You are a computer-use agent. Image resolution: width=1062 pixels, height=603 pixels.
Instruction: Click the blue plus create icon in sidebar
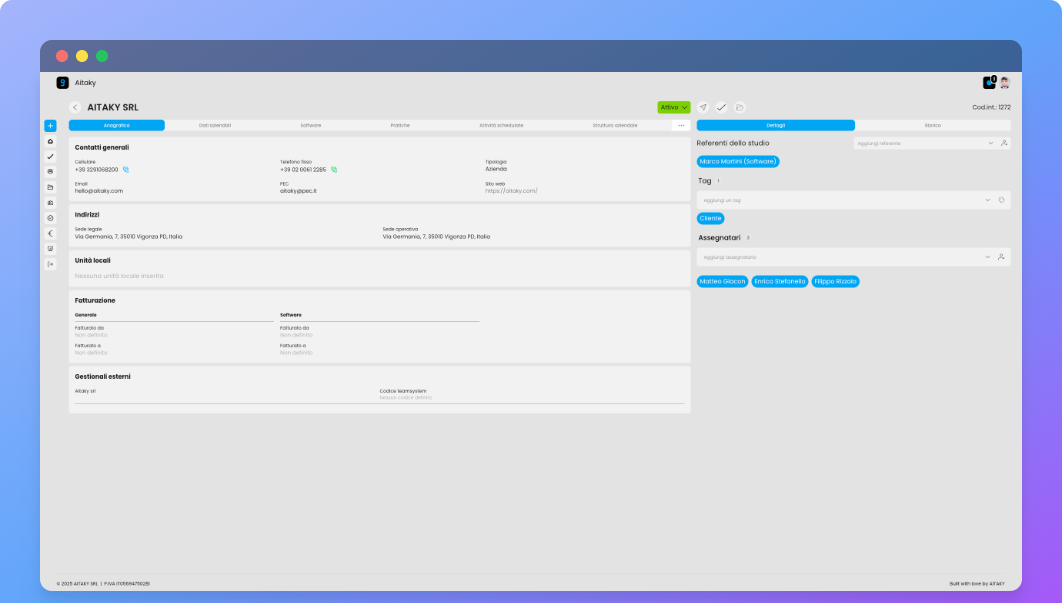pos(48,126)
